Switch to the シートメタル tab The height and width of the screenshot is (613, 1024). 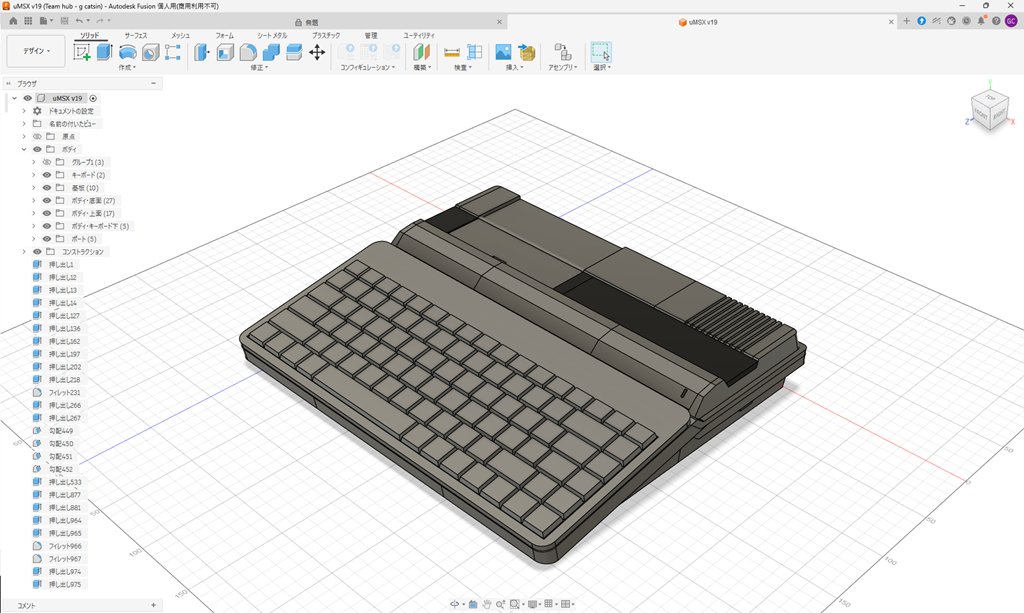point(272,35)
